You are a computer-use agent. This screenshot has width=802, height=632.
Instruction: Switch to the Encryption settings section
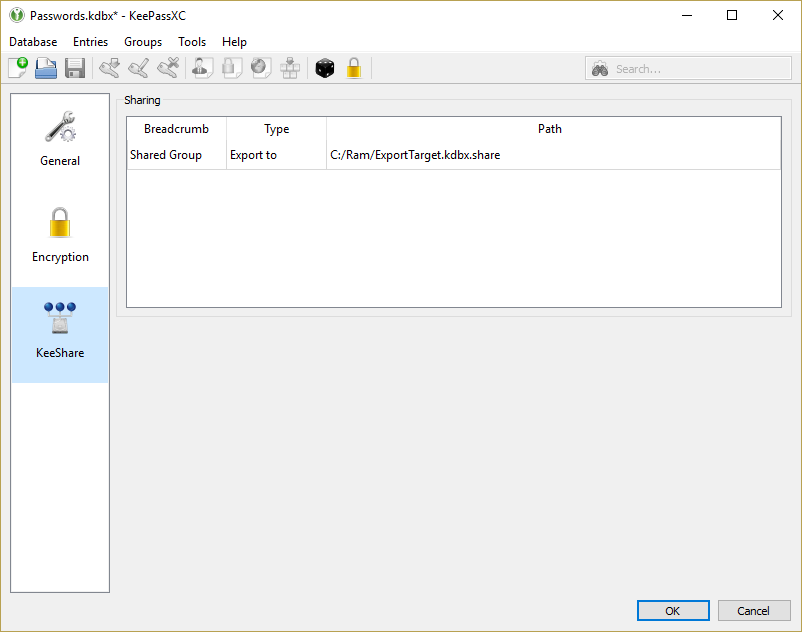coord(60,236)
